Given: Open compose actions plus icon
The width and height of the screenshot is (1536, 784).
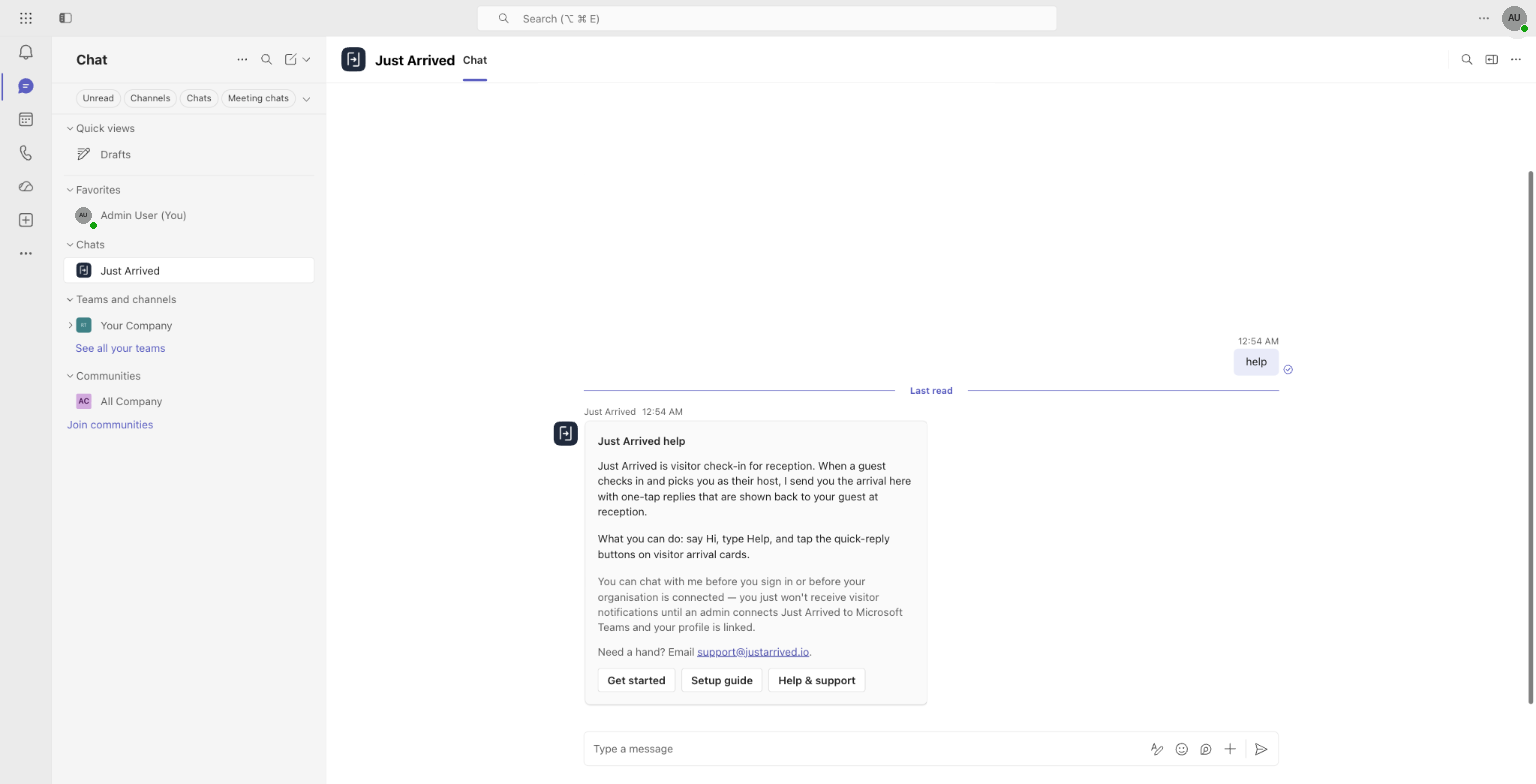Looking at the screenshot, I should point(1230,749).
